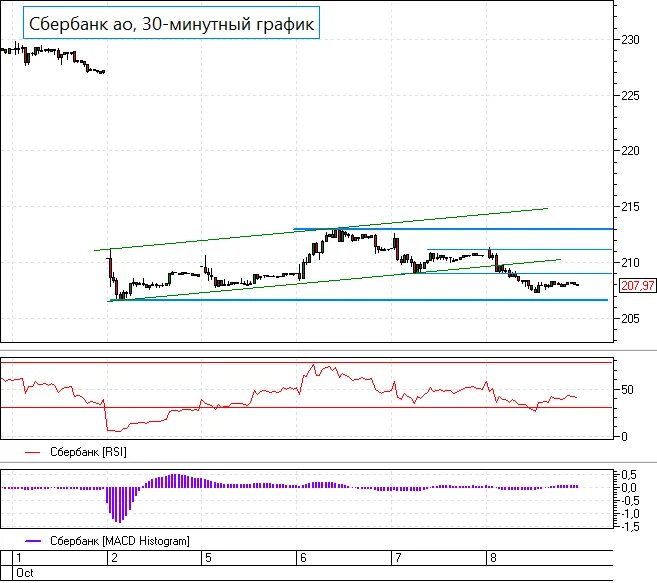Select the upper blue horizontal resistance line near 213
Image resolution: width=657 pixels, height=583 pixels.
click(454, 229)
